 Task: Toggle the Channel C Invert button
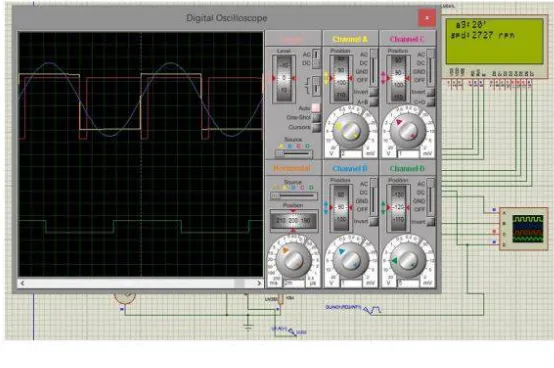click(x=430, y=92)
